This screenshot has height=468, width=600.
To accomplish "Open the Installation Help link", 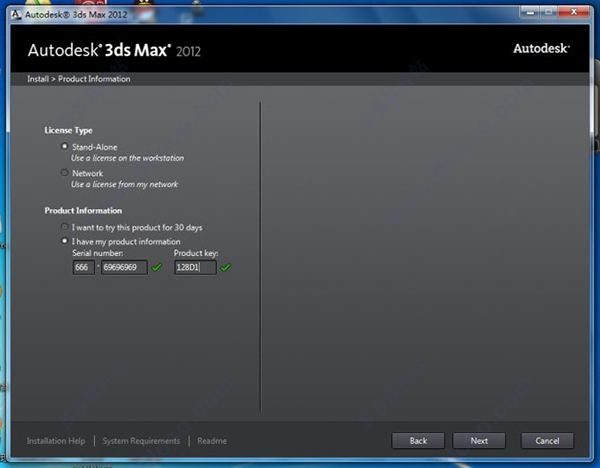I will (56, 441).
